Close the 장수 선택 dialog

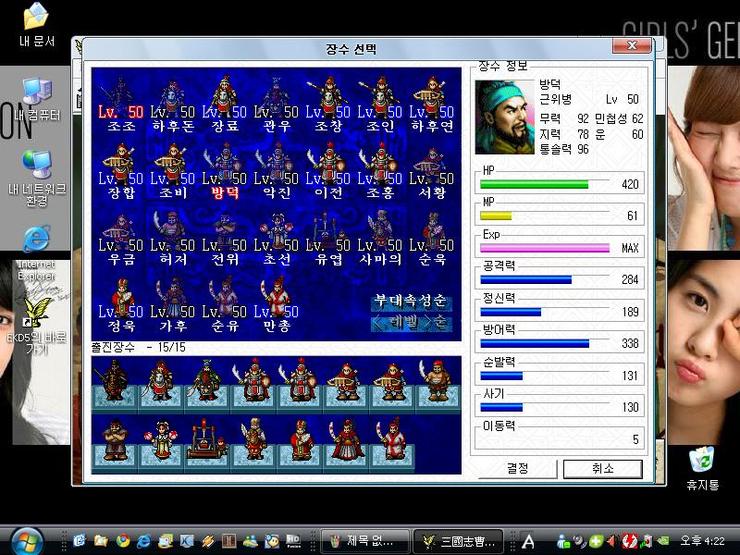pyautogui.click(x=631, y=46)
